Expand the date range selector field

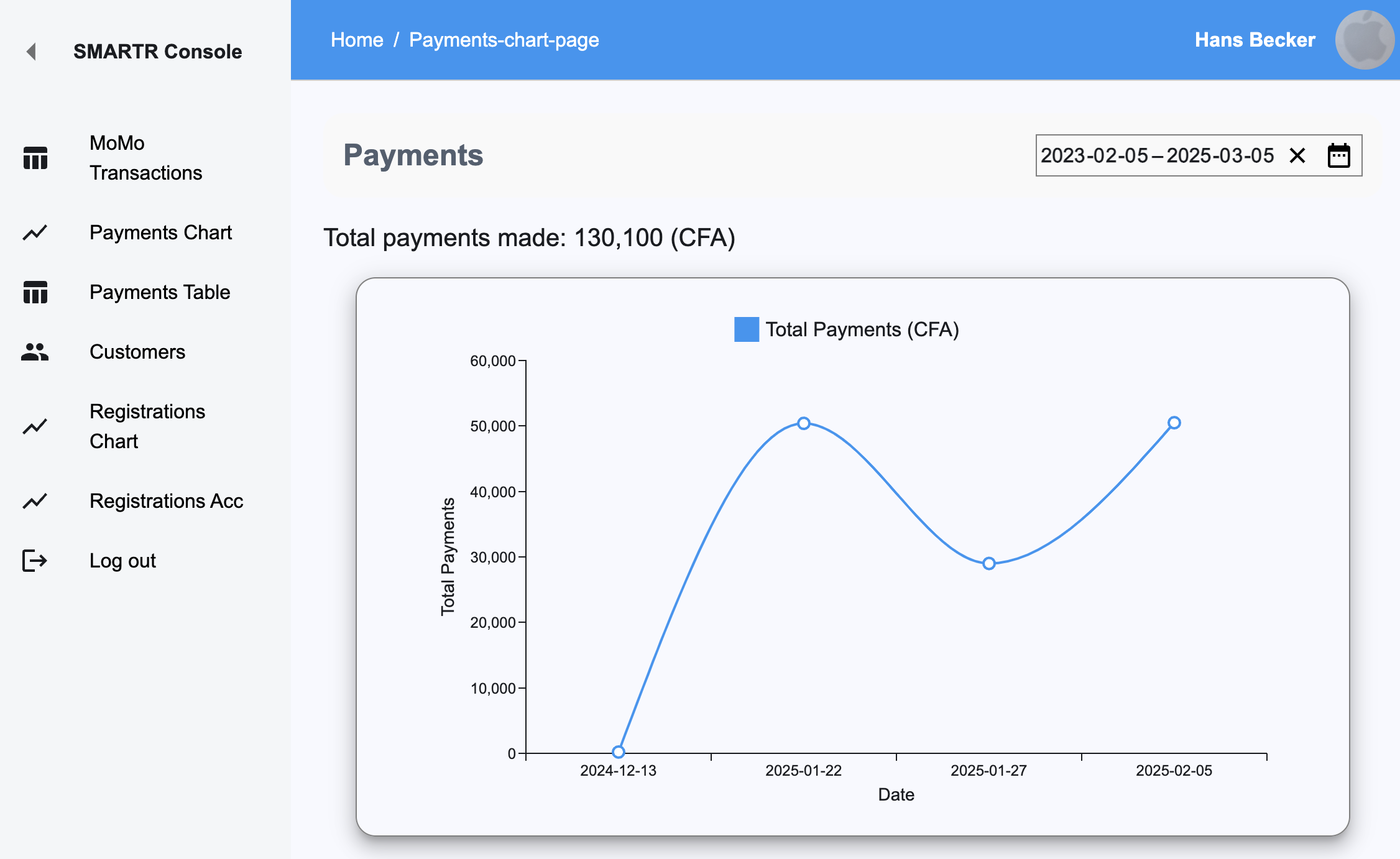(x=1158, y=156)
